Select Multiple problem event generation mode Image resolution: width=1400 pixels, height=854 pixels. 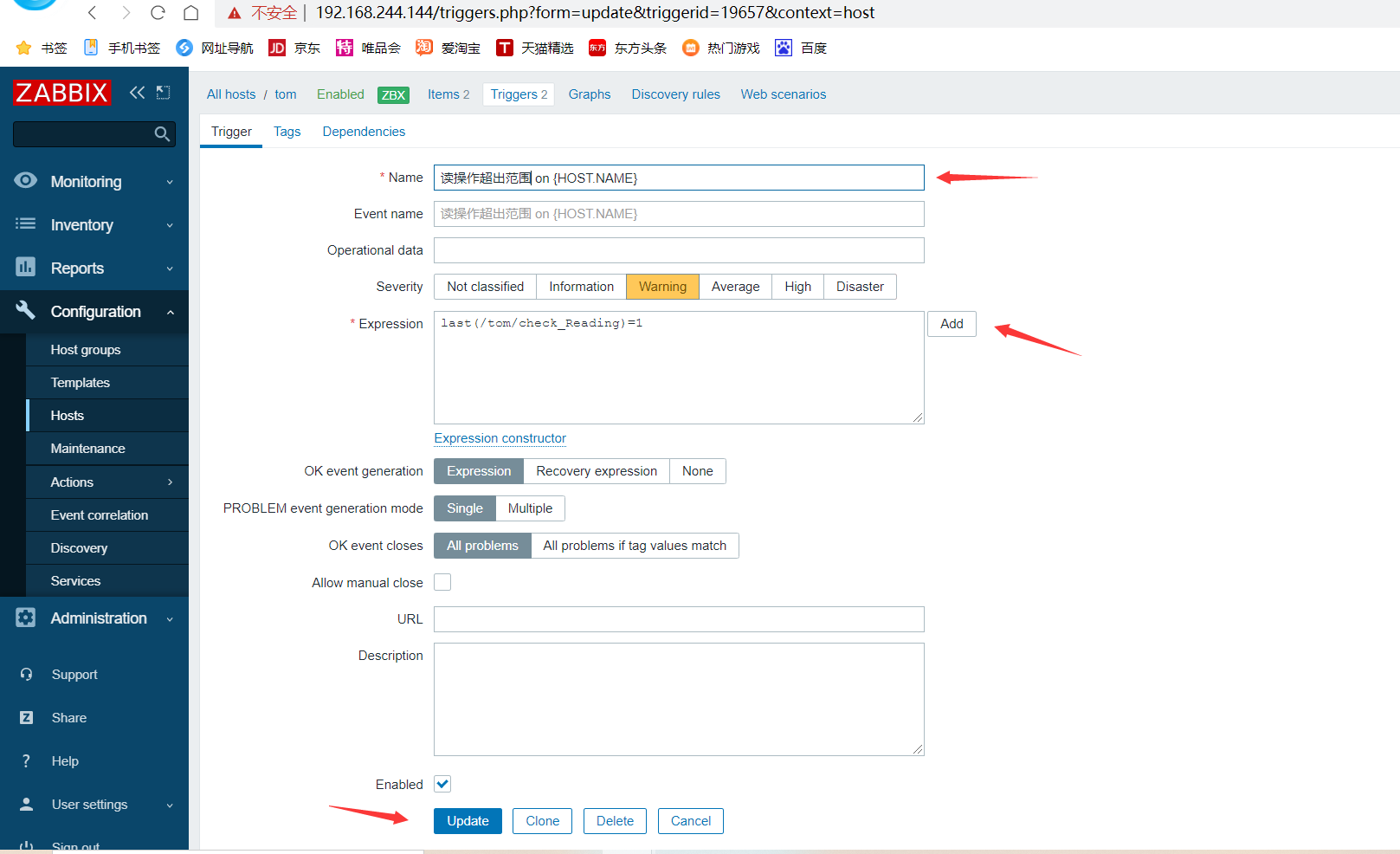pyautogui.click(x=531, y=508)
